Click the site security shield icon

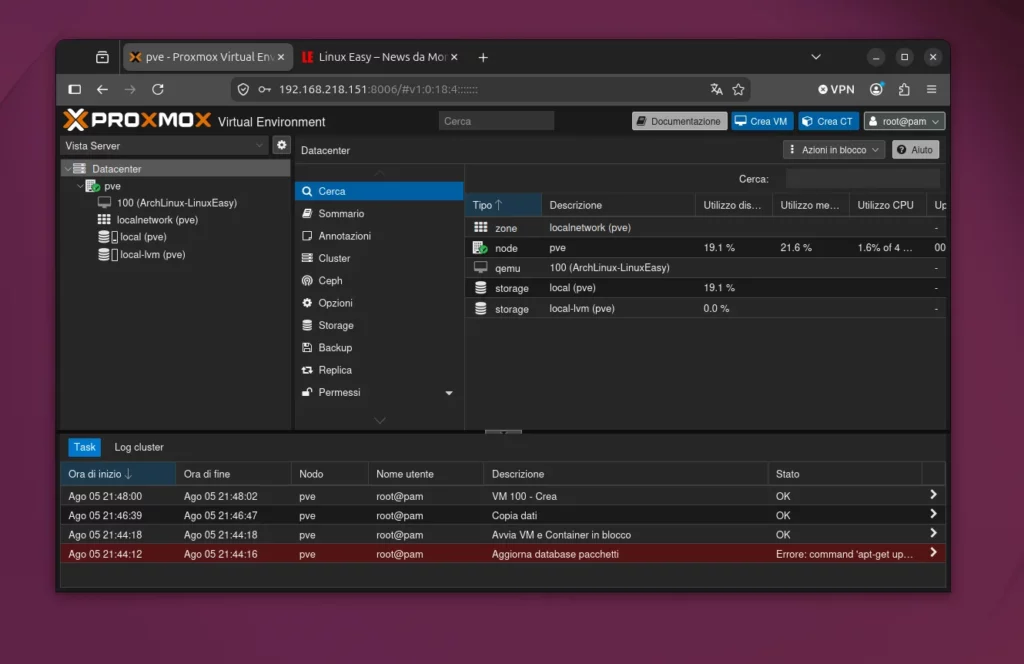pos(243,89)
